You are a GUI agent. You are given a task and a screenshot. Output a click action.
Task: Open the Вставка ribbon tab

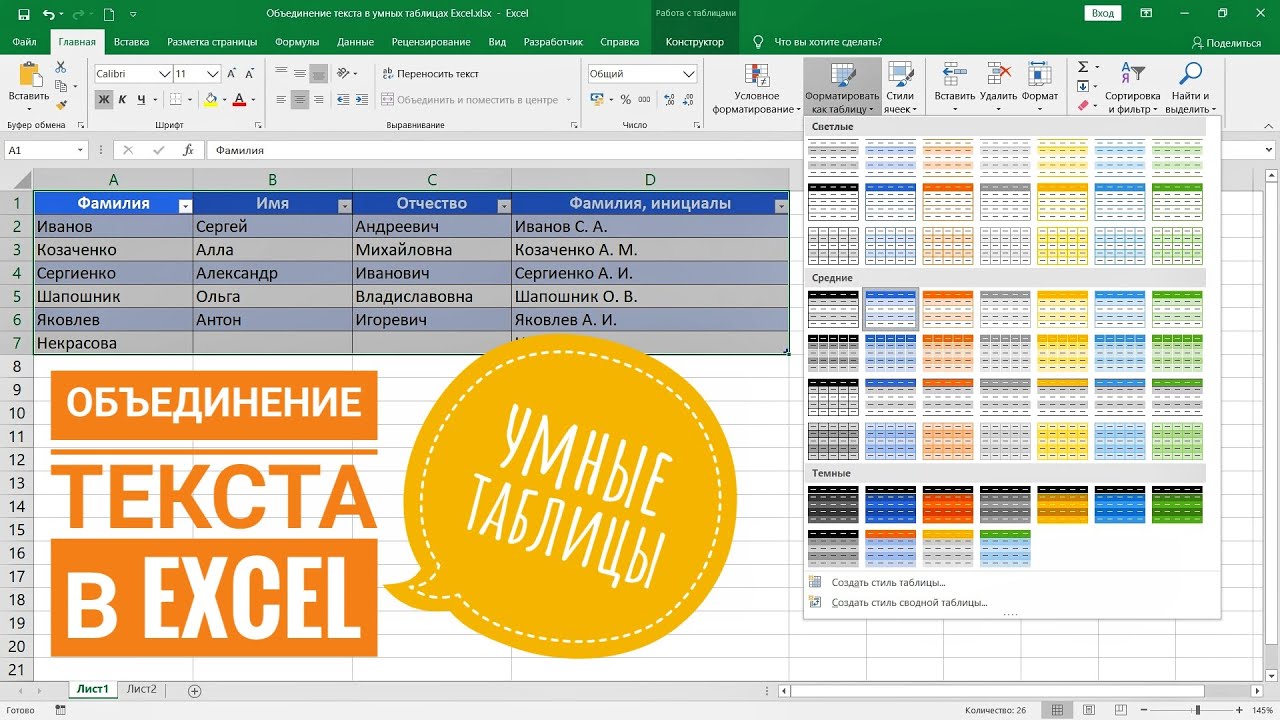coord(132,42)
